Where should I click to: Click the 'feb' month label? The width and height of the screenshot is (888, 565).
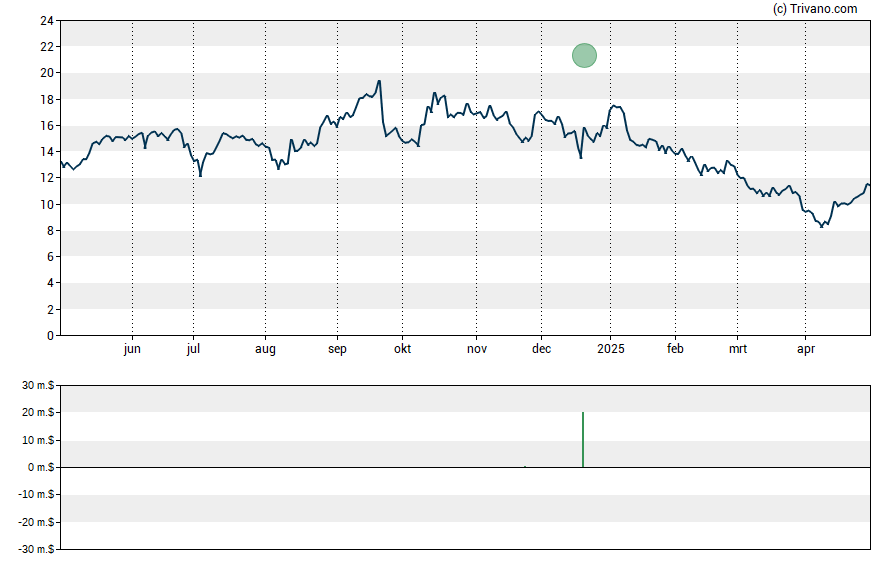[675, 349]
